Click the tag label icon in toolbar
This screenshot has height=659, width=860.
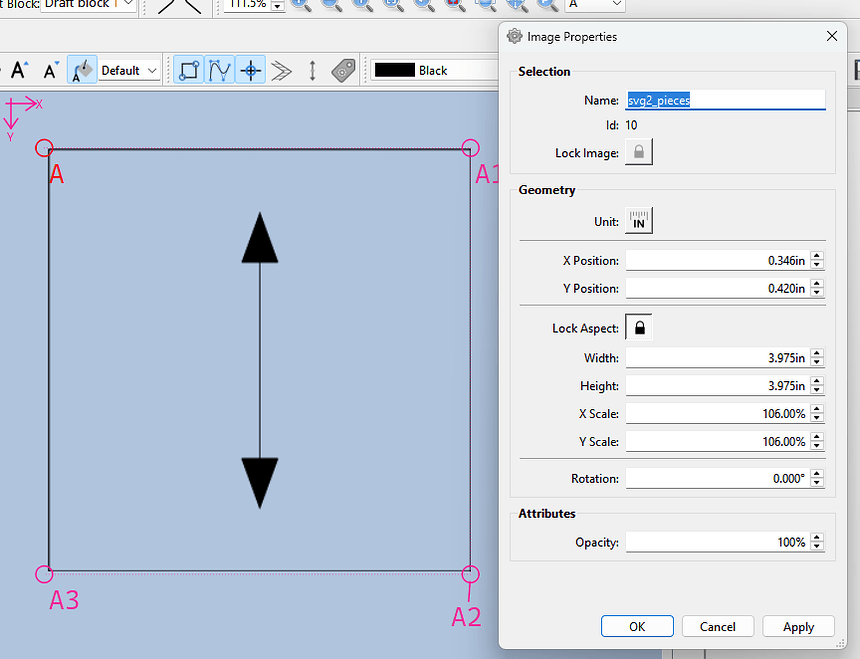[x=344, y=71]
